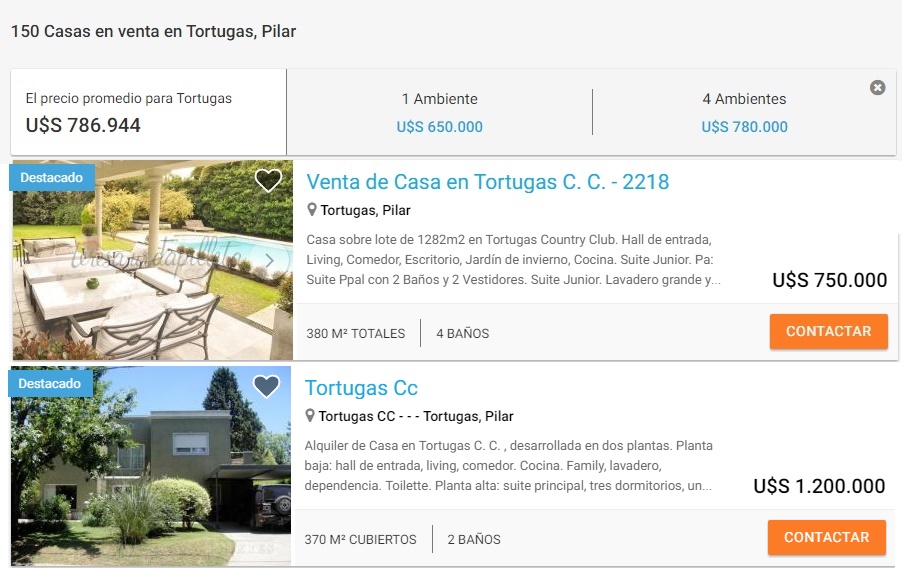
Task: Click the U$S 750.000 price
Action: [829, 280]
